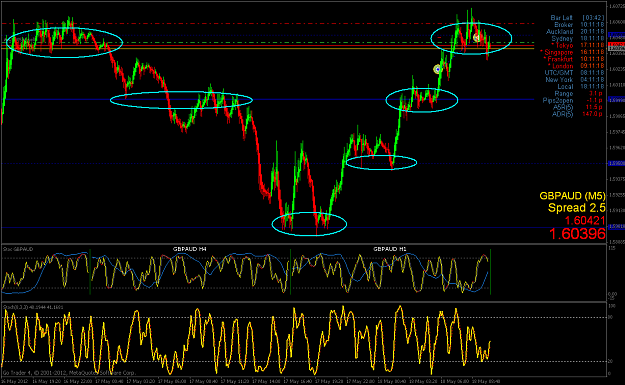The height and width of the screenshot is (385, 625).
Task: Select the New York time row
Action: (575, 80)
